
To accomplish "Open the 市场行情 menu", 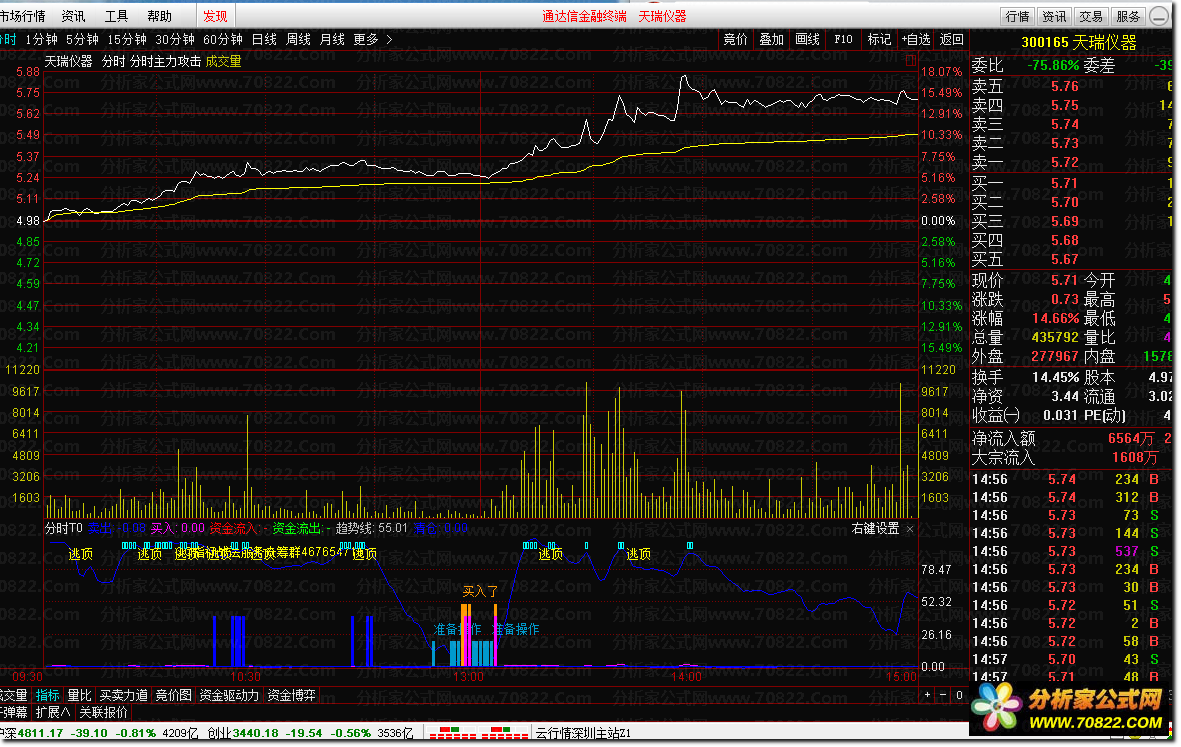I will (x=23, y=16).
